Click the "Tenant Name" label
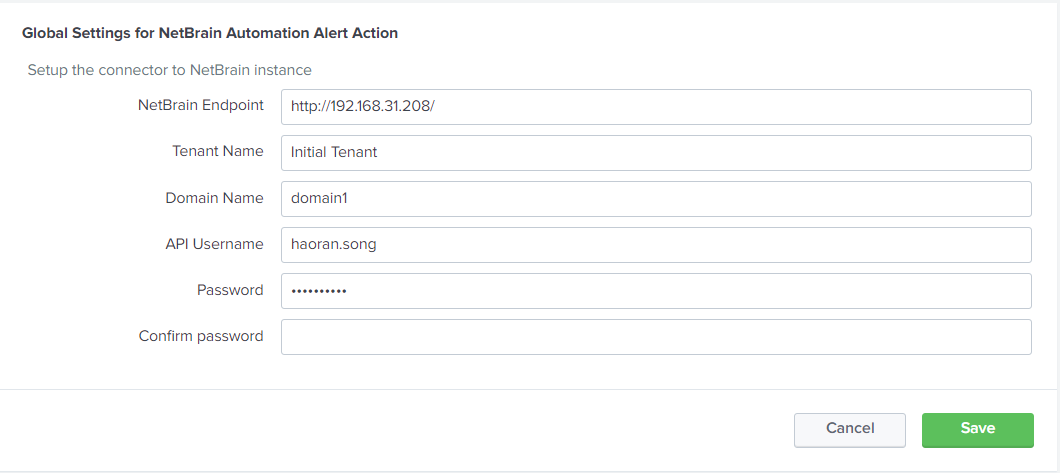The width and height of the screenshot is (1060, 473). tap(217, 151)
